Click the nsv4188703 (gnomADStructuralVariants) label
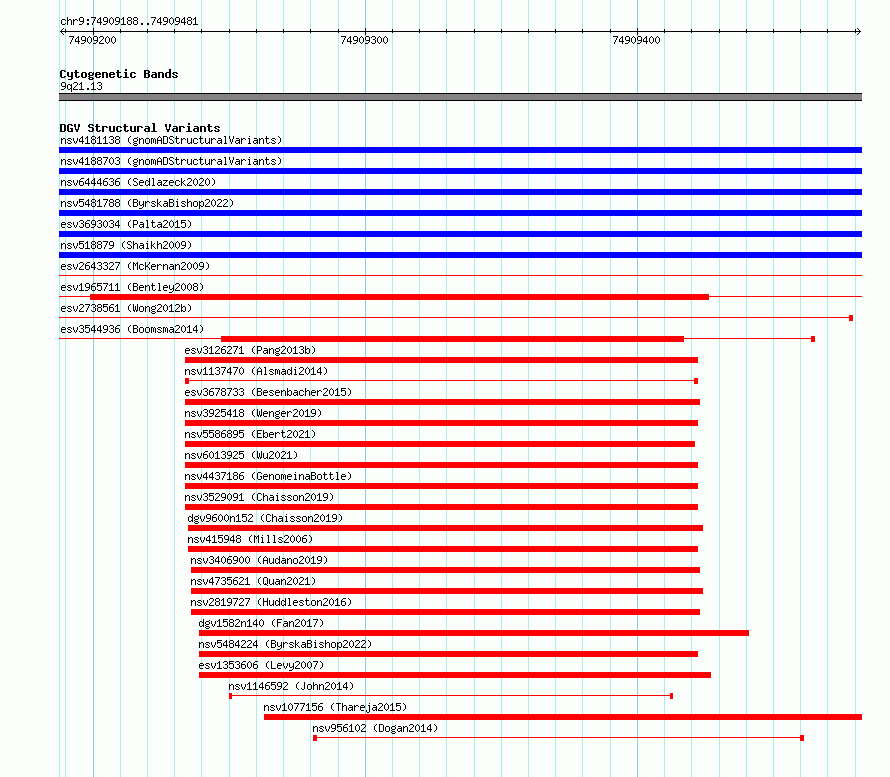The height and width of the screenshot is (777, 890). click(x=171, y=161)
